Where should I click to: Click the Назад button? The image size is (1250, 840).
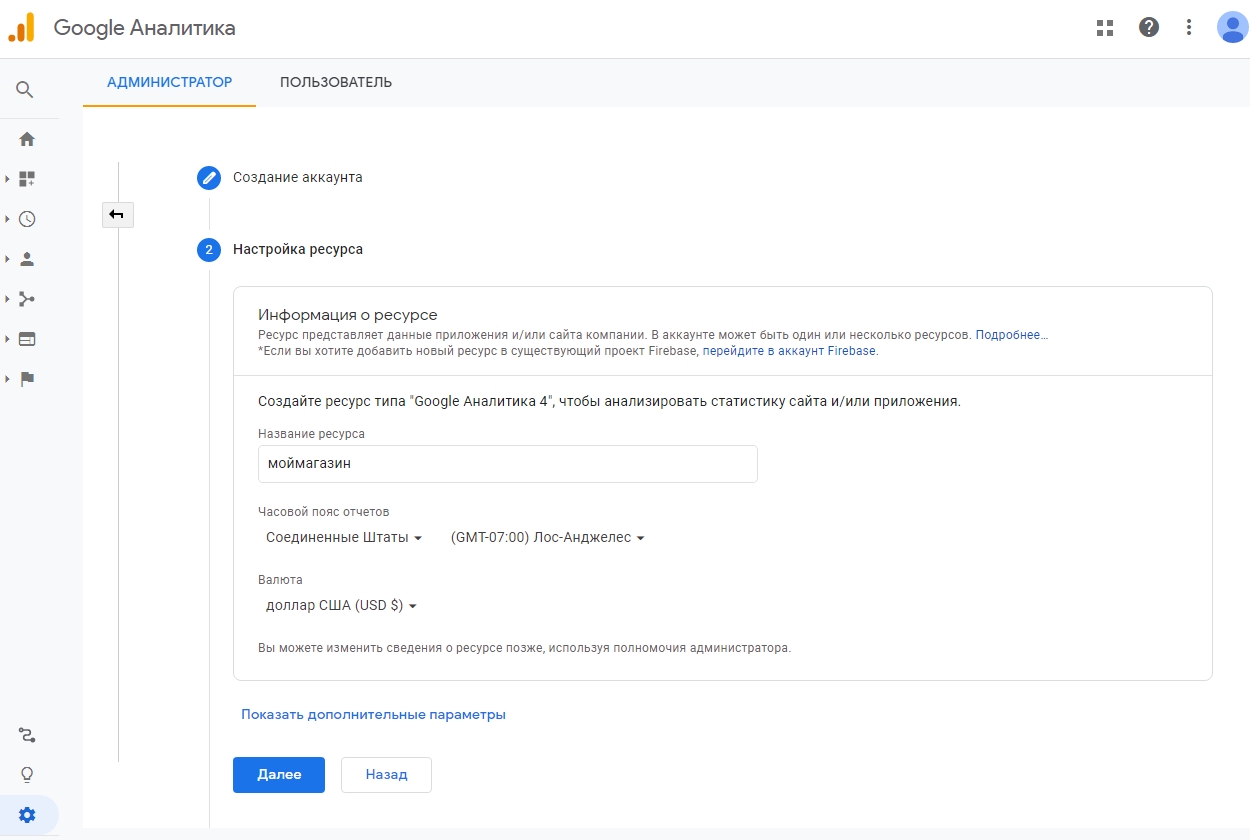pyautogui.click(x=386, y=775)
